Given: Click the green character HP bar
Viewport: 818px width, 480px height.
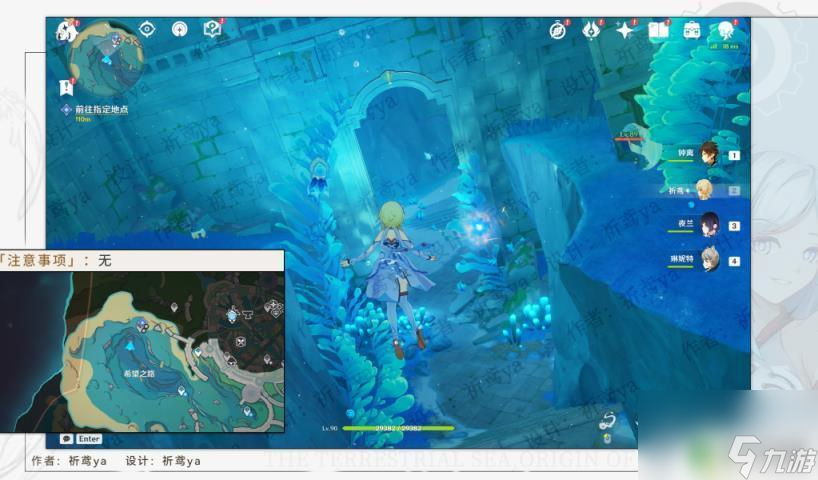Looking at the screenshot, I should pyautogui.click(x=398, y=428).
